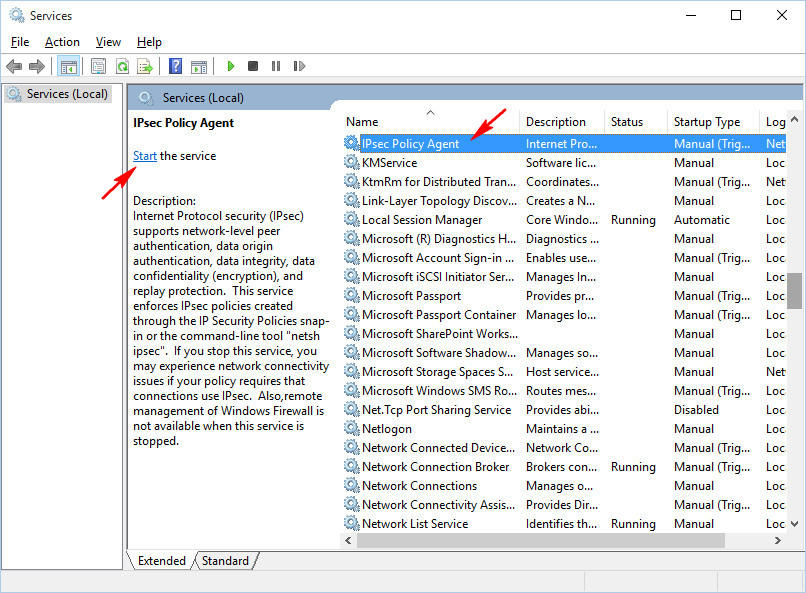Screen dimensions: 806x593
Task: Click the vertical scrollbar thumb
Action: coord(795,291)
